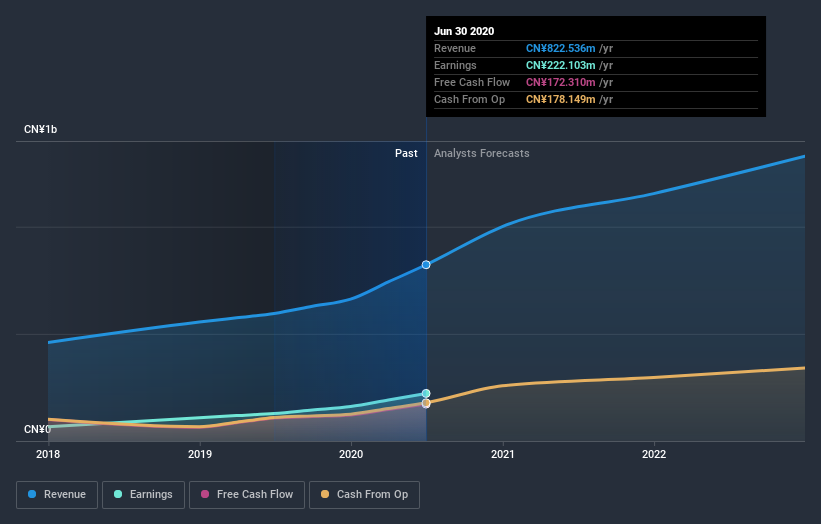This screenshot has width=821, height=524.
Task: Click the Revenue data point on Jun 30 2020
Action: 426,265
